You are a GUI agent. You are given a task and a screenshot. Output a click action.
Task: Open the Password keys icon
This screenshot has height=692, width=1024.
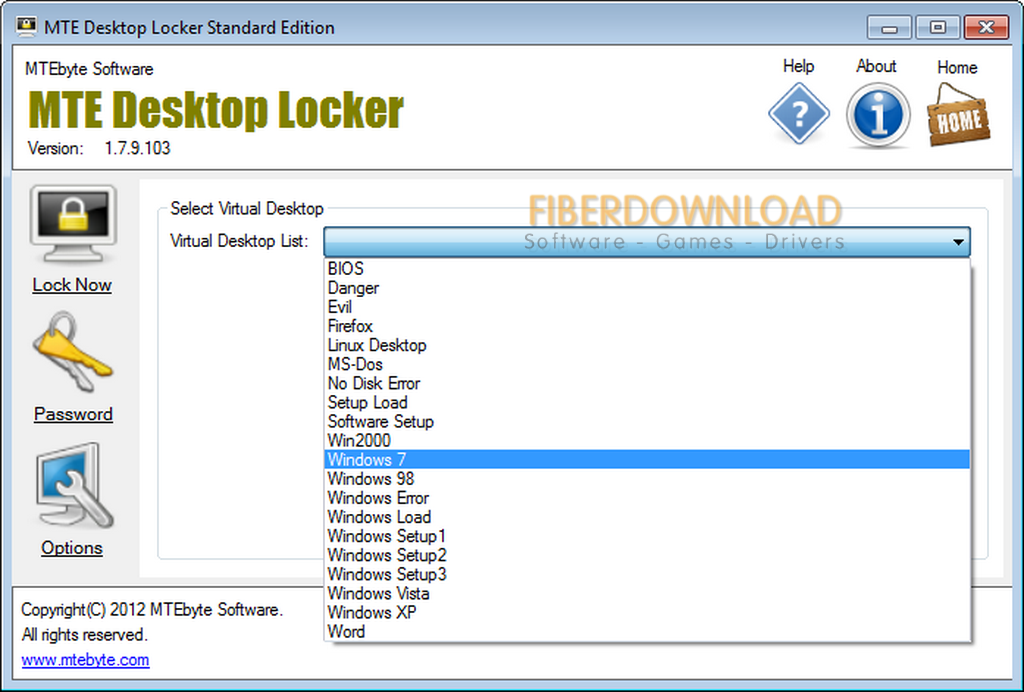73,353
